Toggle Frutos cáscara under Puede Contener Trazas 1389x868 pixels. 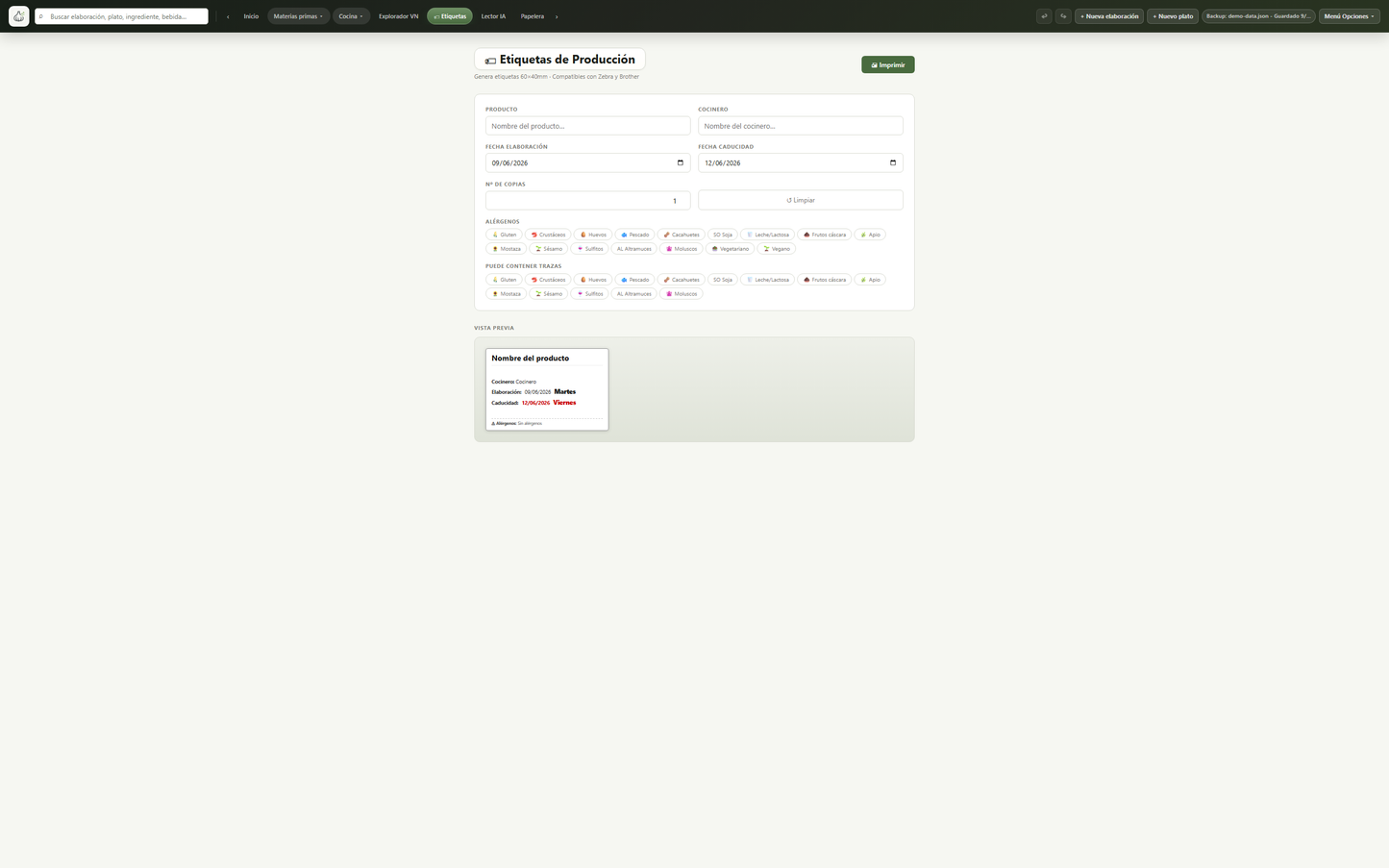824,280
